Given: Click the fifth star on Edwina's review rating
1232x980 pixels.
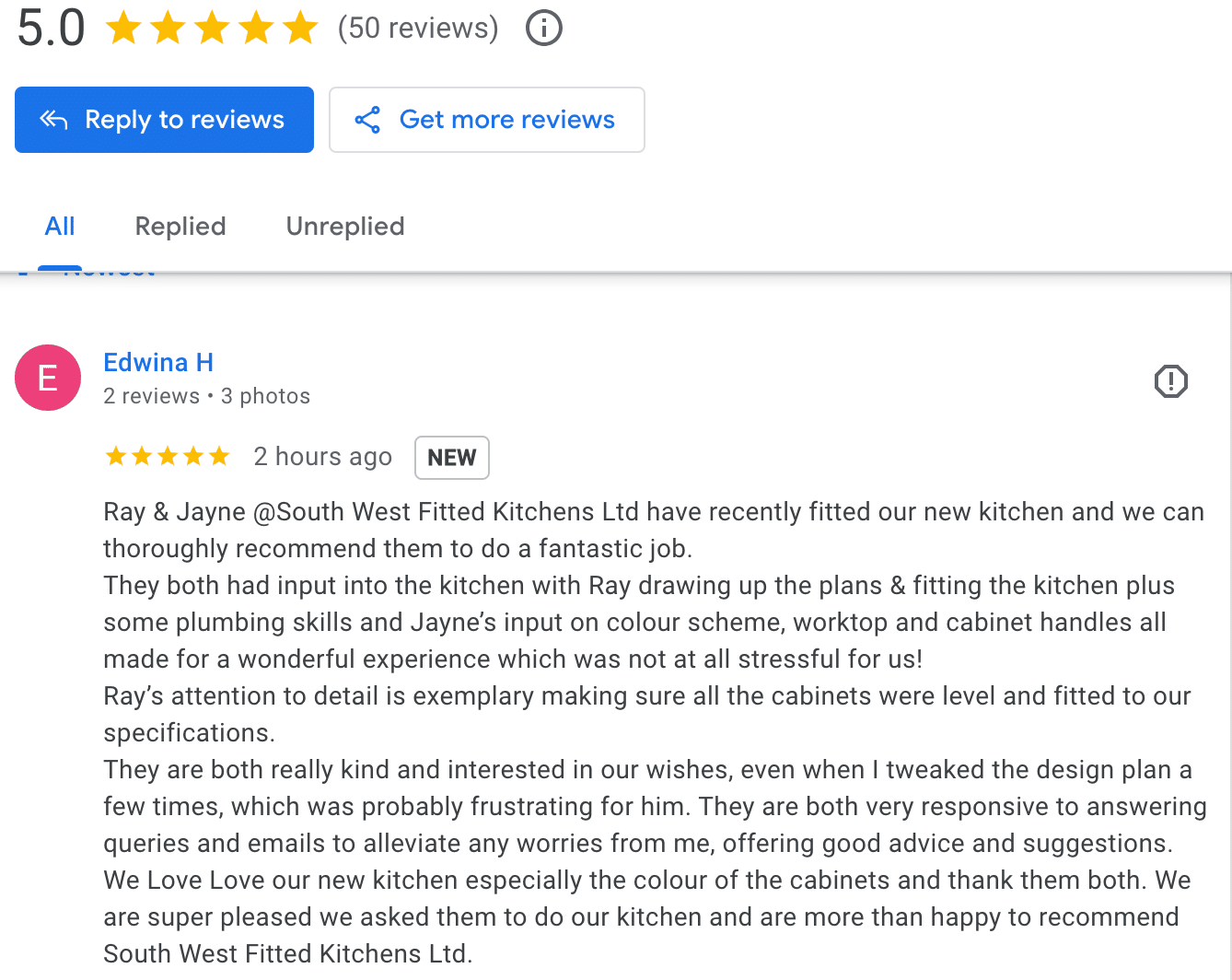Looking at the screenshot, I should click(220, 455).
